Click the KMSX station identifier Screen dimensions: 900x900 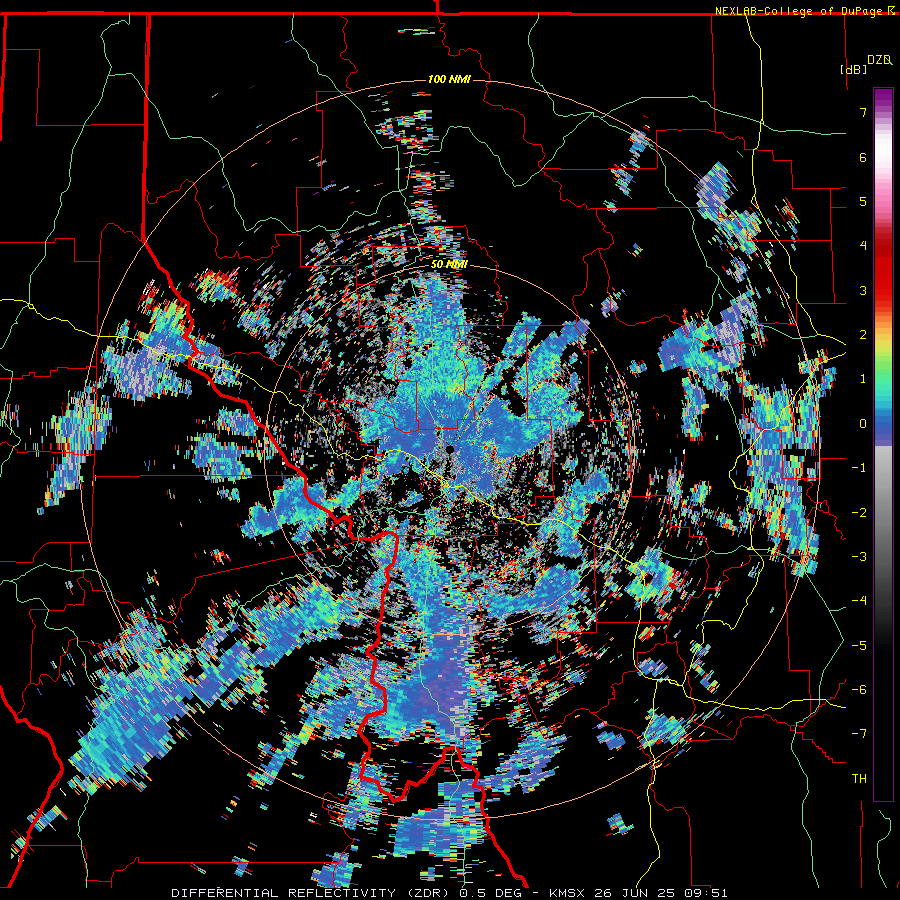[x=568, y=893]
